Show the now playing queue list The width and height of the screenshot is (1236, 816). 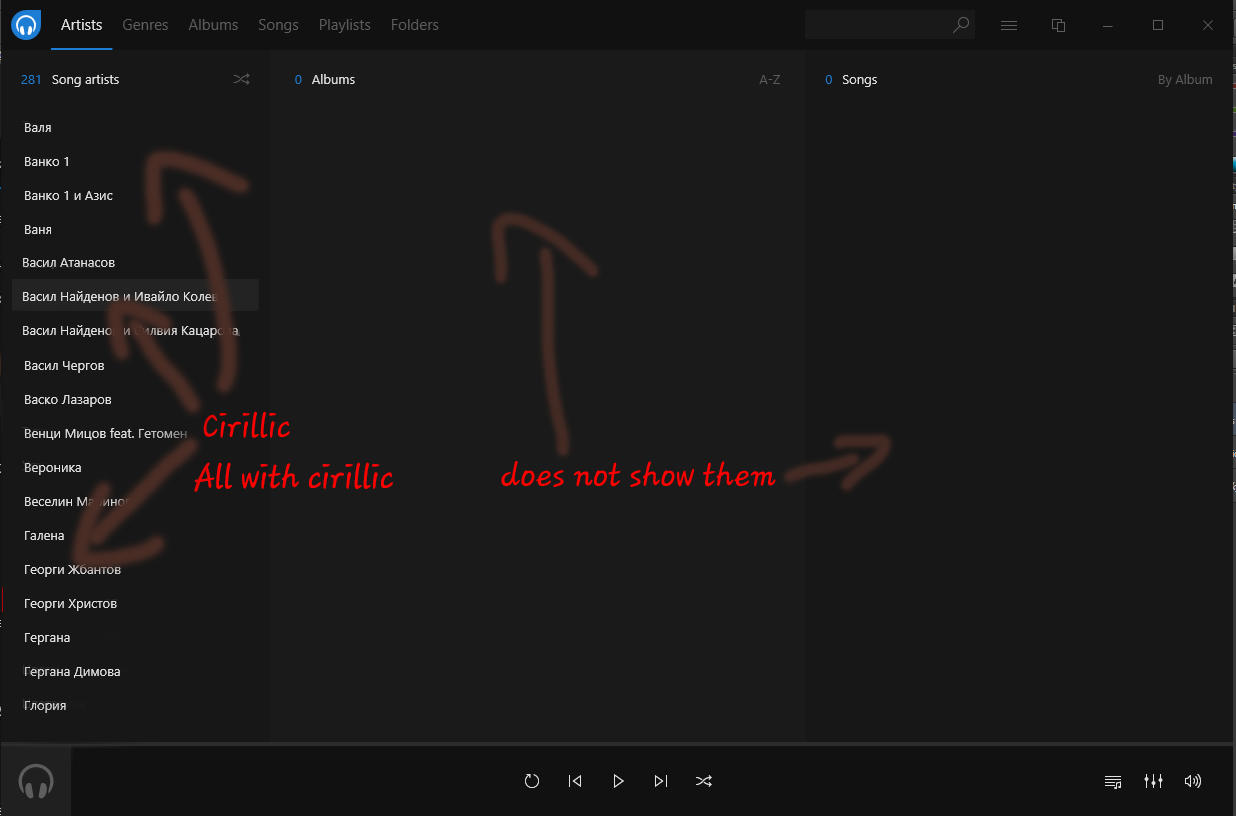pos(1112,781)
